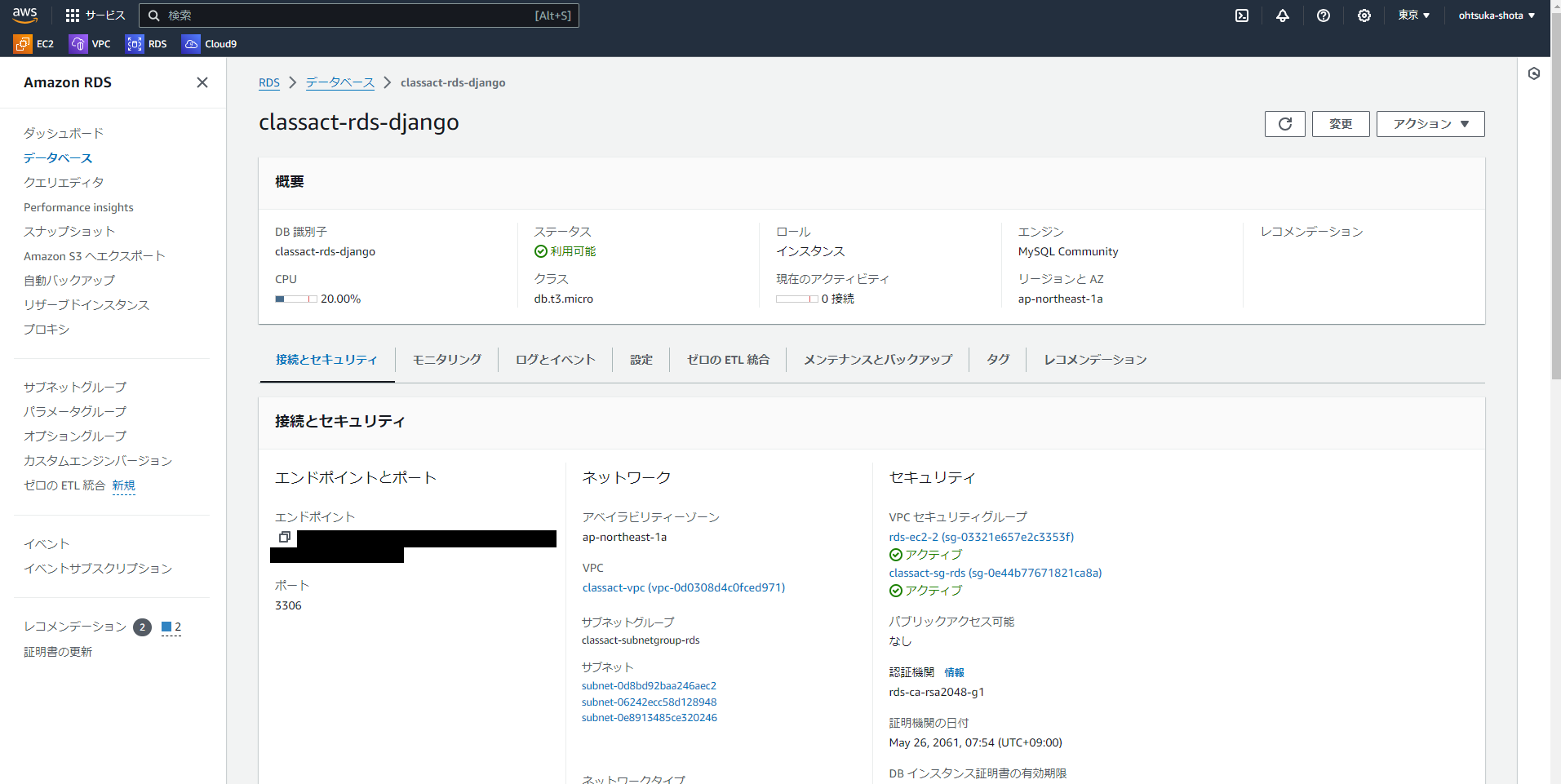Click the サービス label in top bar
The width and height of the screenshot is (1561, 784).
(x=105, y=16)
